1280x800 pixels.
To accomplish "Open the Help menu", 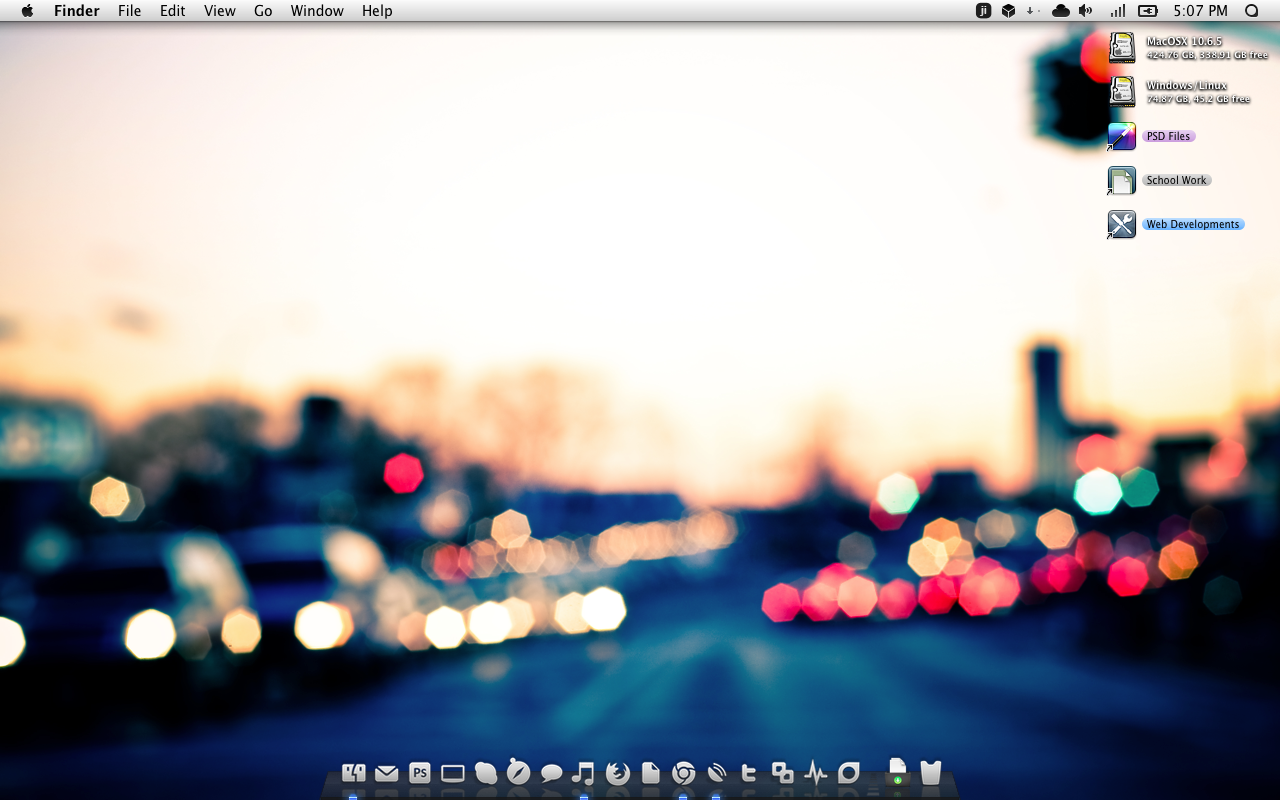I will click(x=377, y=11).
